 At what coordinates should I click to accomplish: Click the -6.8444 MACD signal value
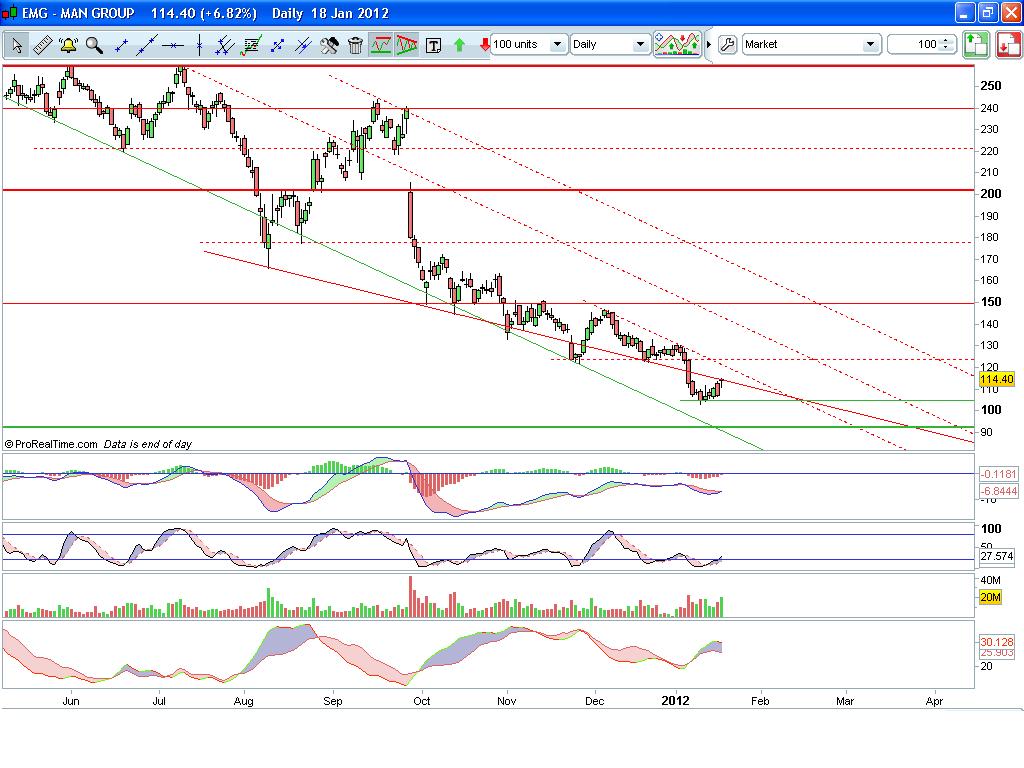click(x=999, y=491)
